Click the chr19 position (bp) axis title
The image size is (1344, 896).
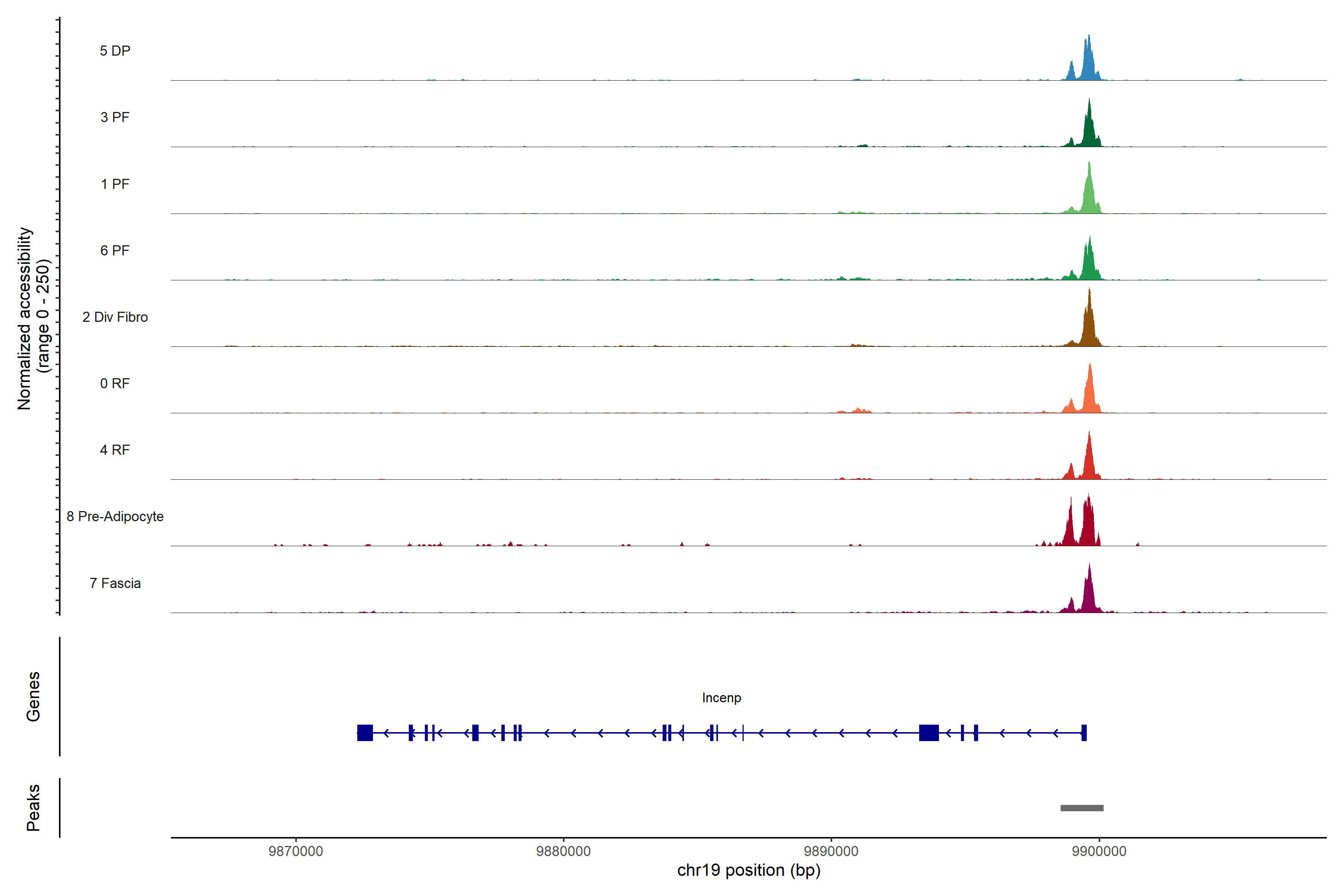tap(749, 870)
